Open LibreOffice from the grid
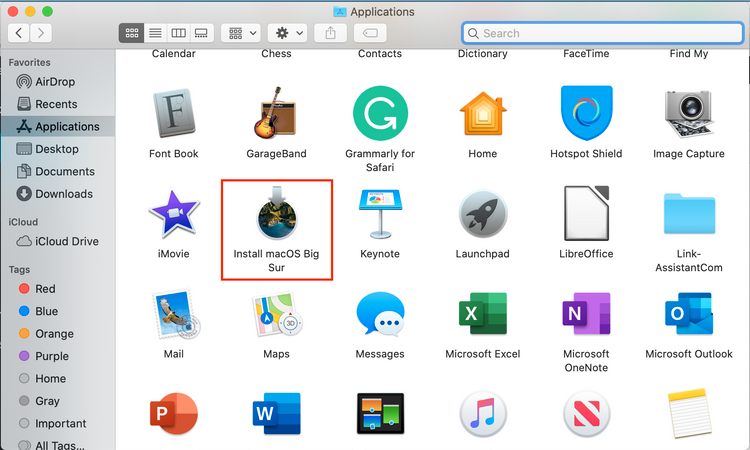The image size is (750, 450). tap(586, 214)
